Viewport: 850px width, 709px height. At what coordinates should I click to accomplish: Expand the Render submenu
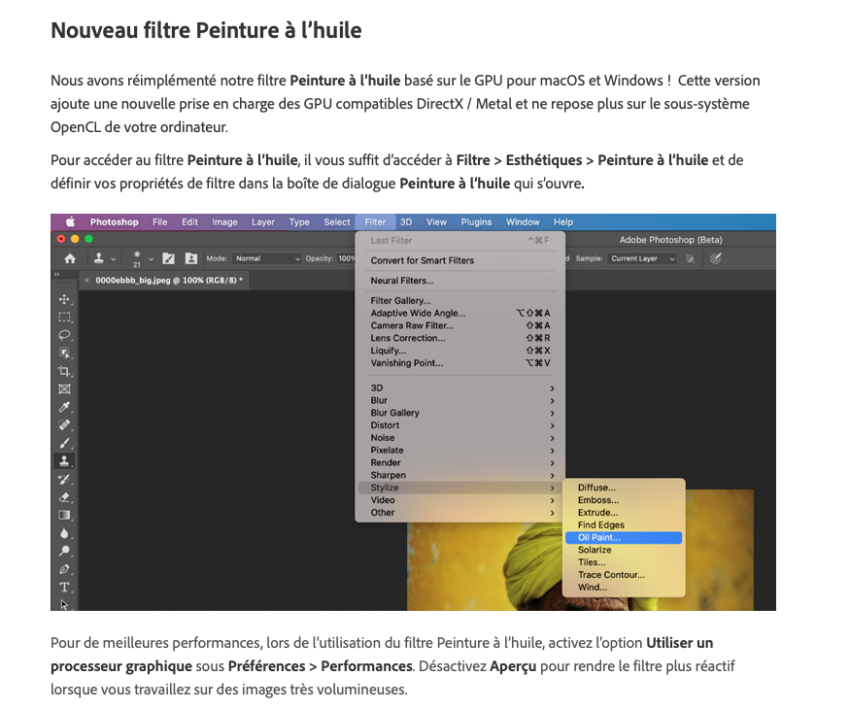click(460, 463)
